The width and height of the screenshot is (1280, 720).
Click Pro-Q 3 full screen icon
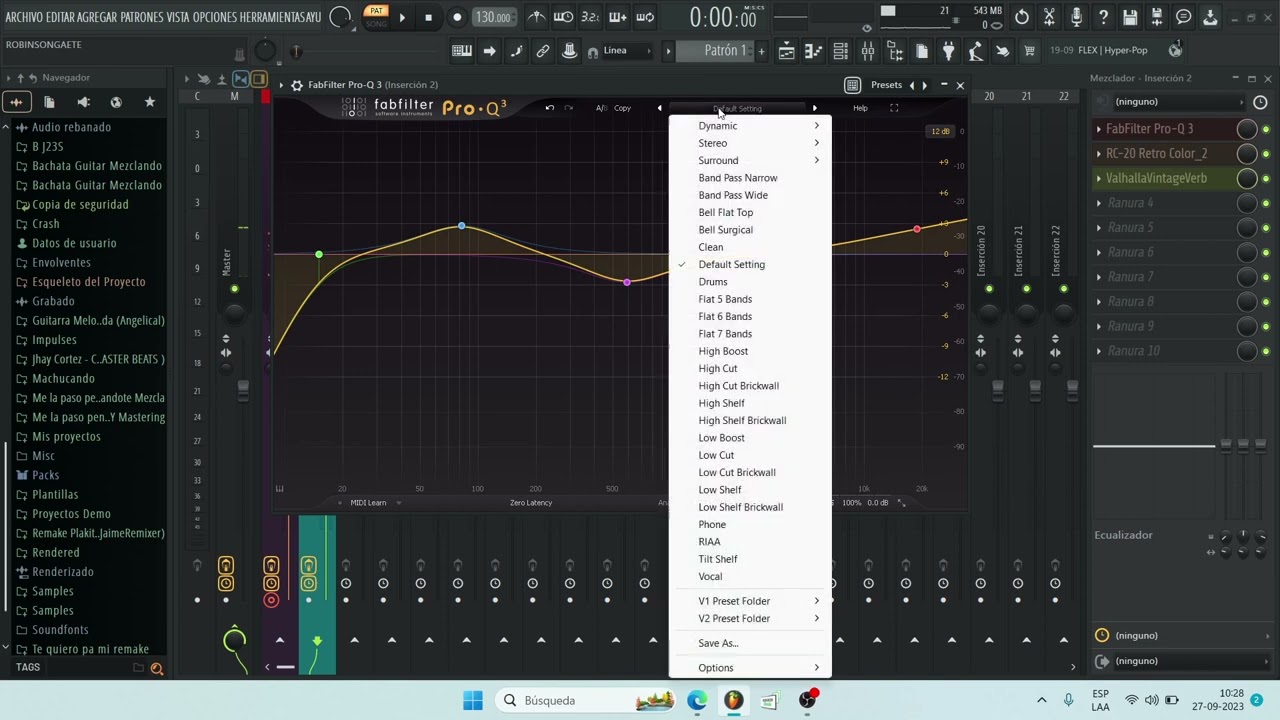point(894,108)
